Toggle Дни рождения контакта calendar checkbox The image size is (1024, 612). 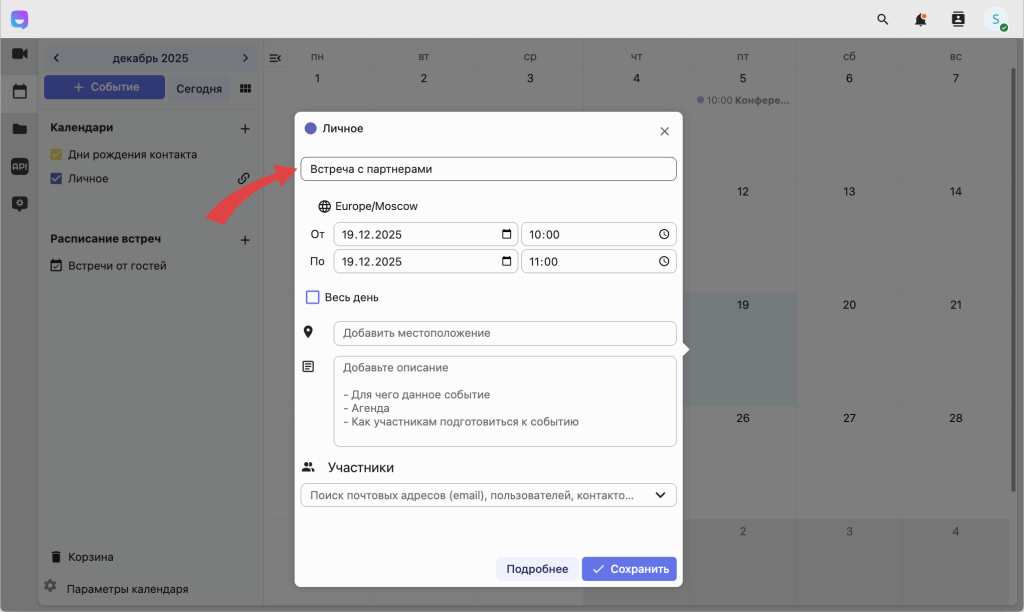(x=57, y=155)
